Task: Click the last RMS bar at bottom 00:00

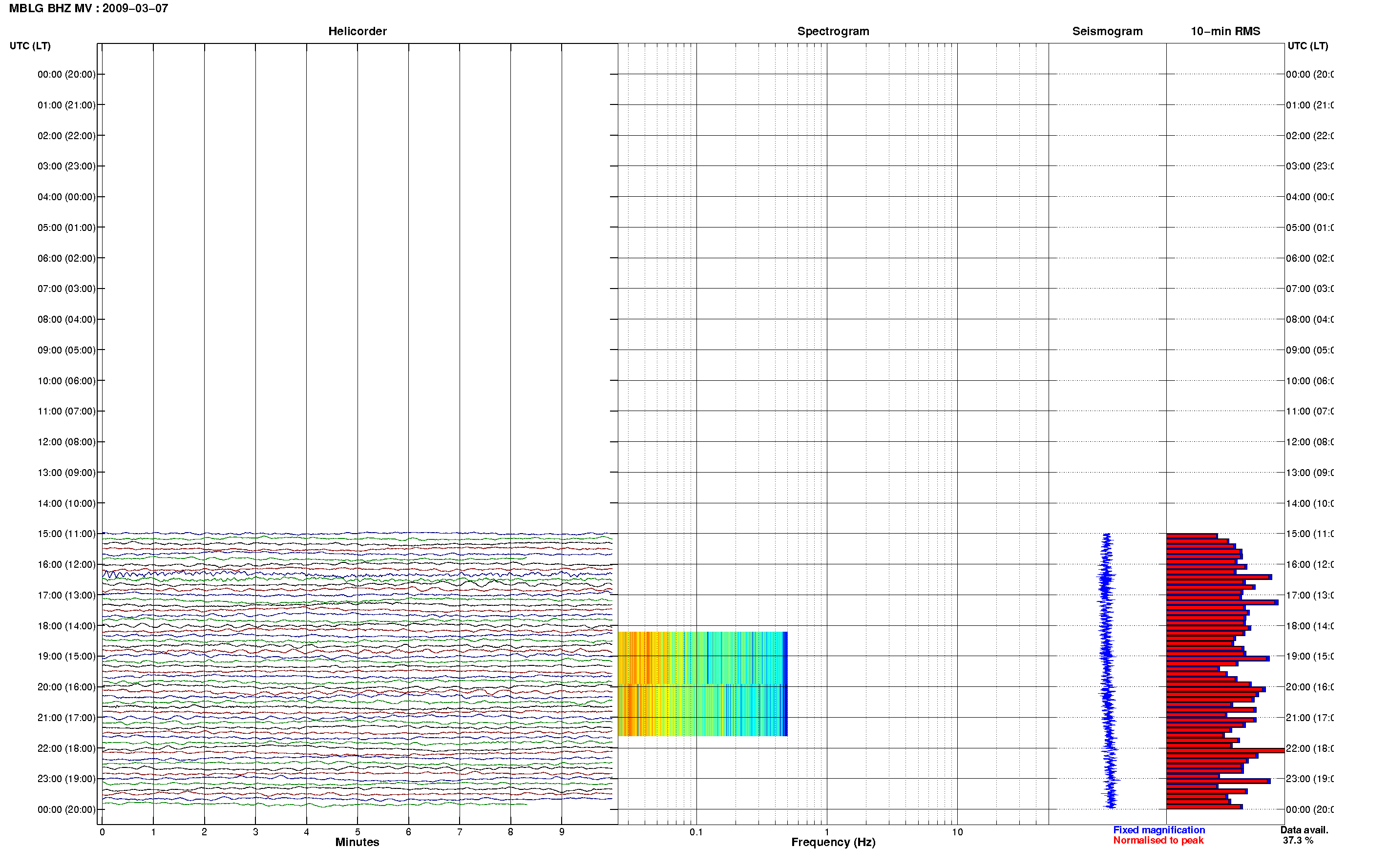Action: click(x=1204, y=806)
